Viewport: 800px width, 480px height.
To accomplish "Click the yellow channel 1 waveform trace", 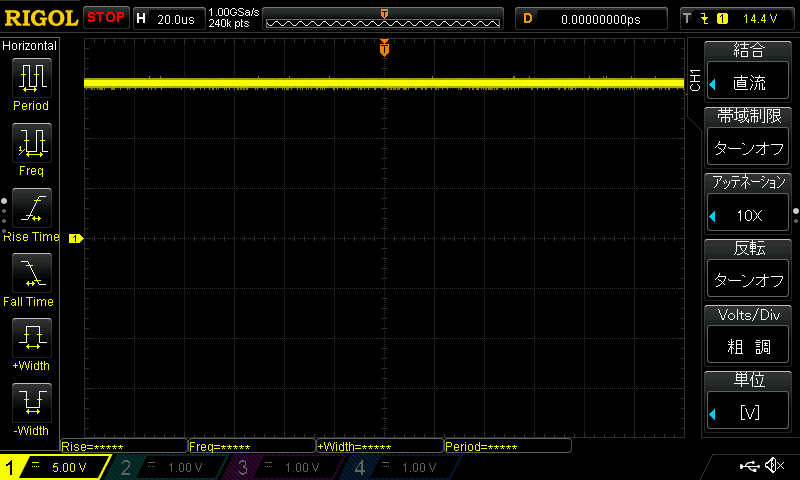I will coord(384,84).
